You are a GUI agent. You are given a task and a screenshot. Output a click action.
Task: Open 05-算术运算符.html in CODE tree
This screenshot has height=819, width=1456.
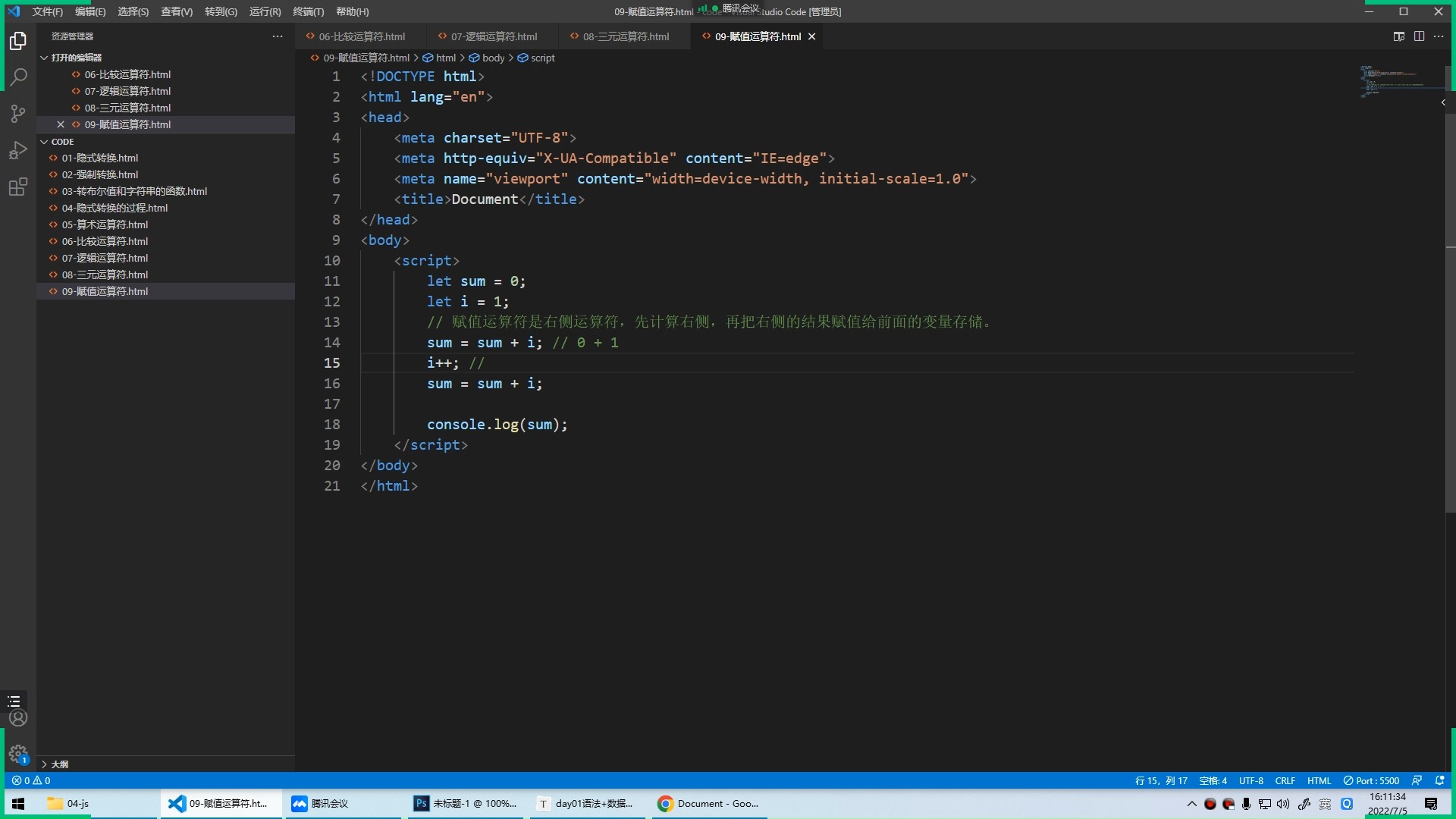165,224
